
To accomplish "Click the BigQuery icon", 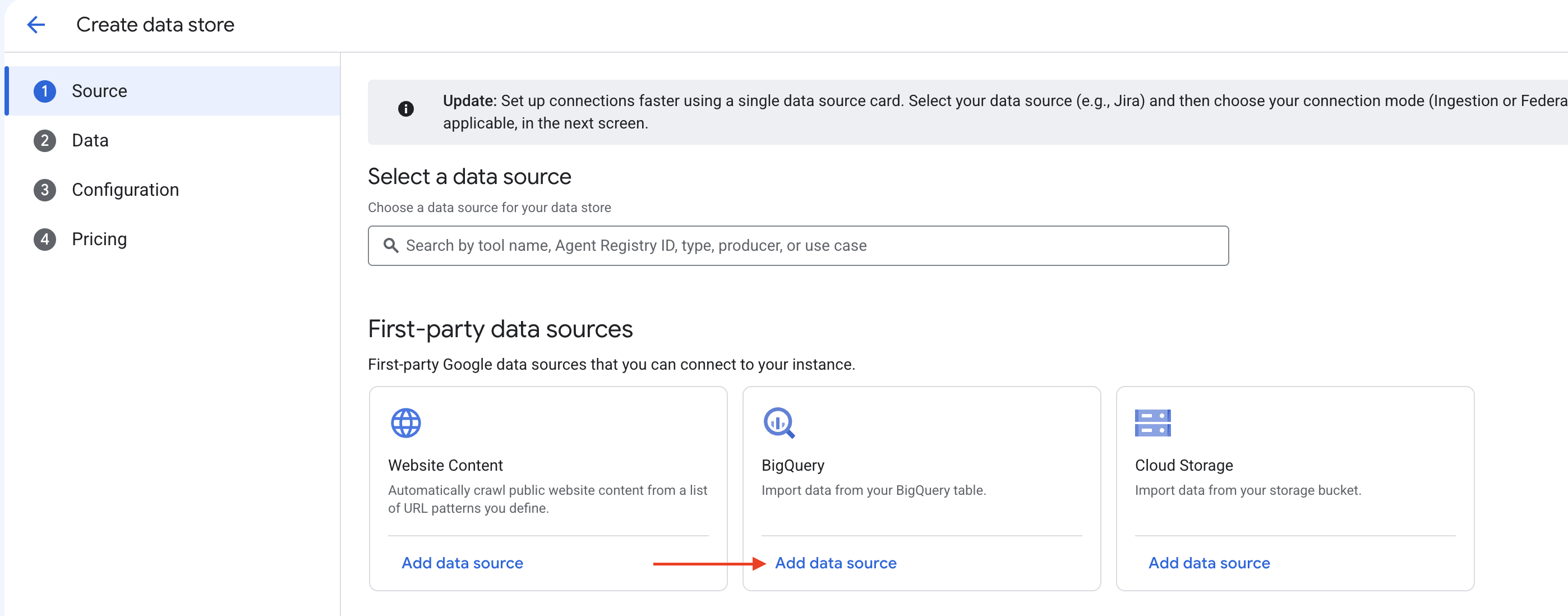I will click(779, 423).
